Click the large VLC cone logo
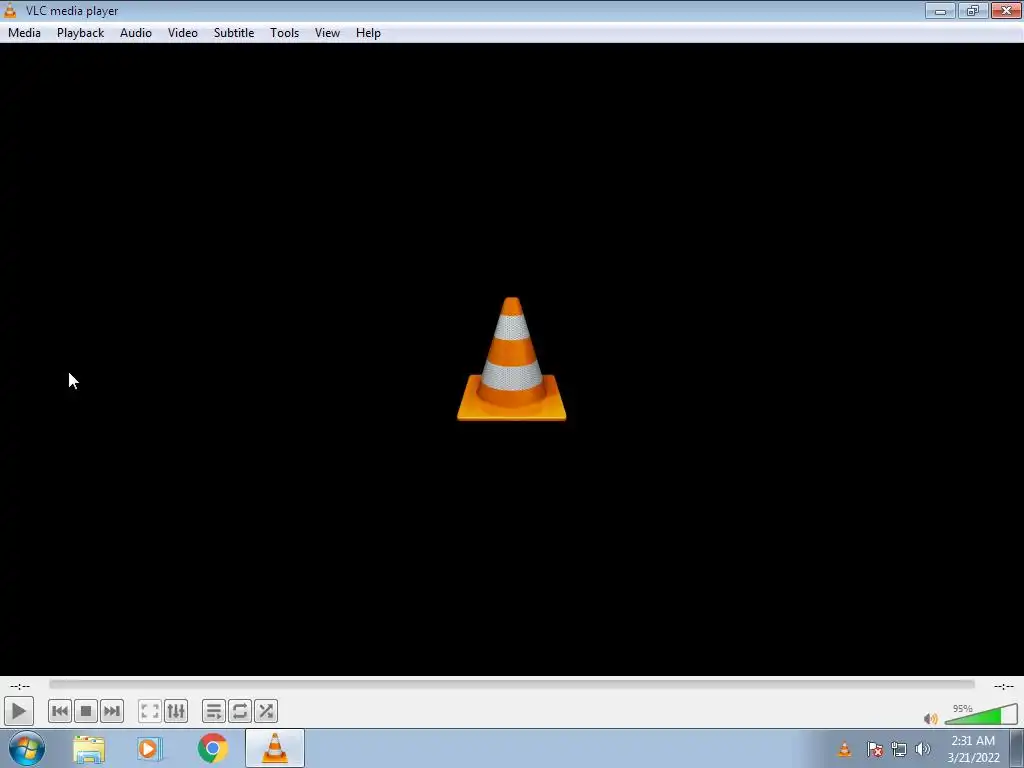 (x=511, y=359)
